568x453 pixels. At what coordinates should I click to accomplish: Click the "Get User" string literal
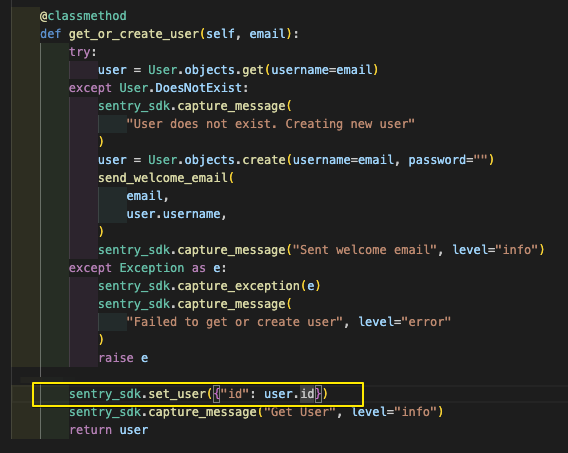click(x=300, y=412)
